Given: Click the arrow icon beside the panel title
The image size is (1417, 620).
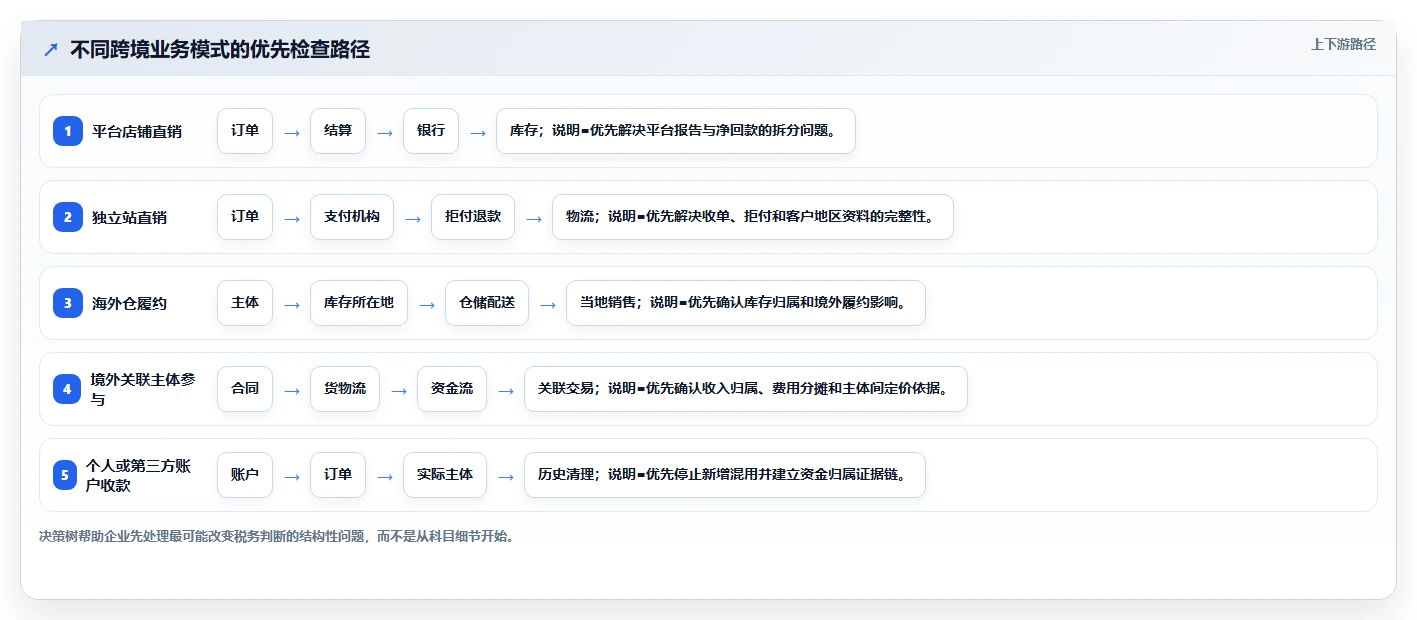Looking at the screenshot, I should click(51, 49).
